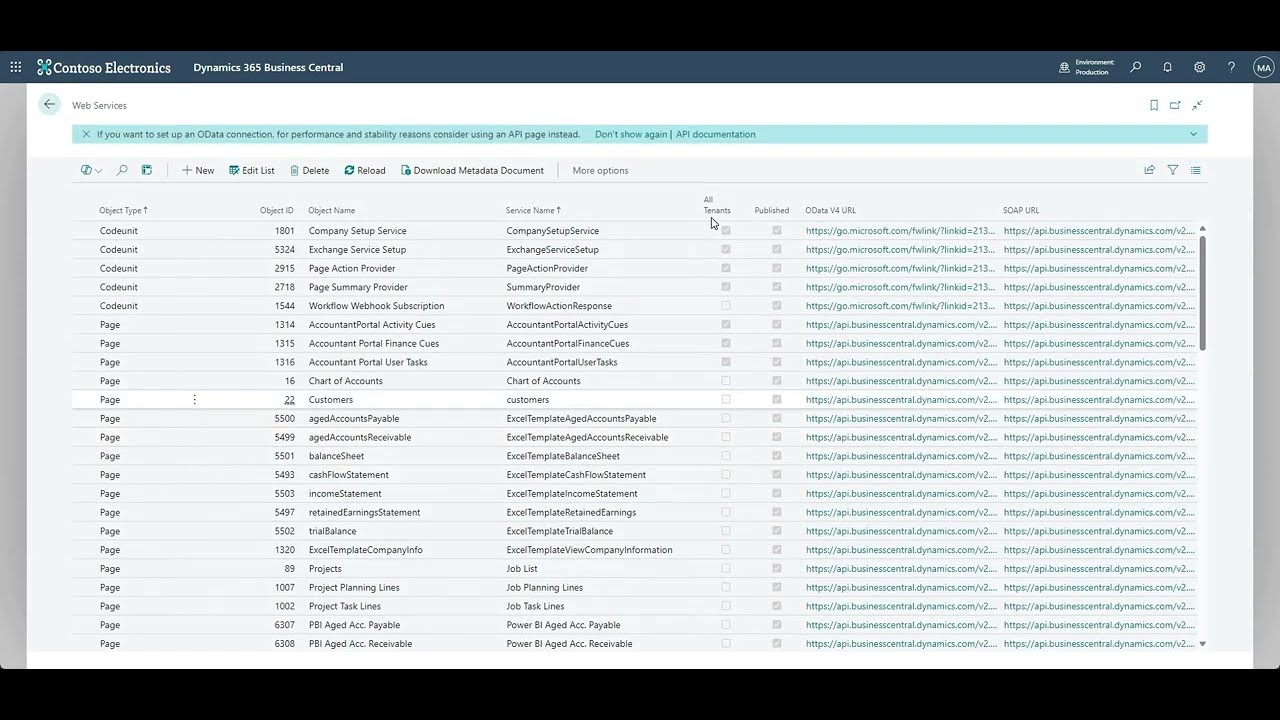Screen dimensions: 1280x720
Task: Expand the notification bar chevron
Action: point(1193,134)
